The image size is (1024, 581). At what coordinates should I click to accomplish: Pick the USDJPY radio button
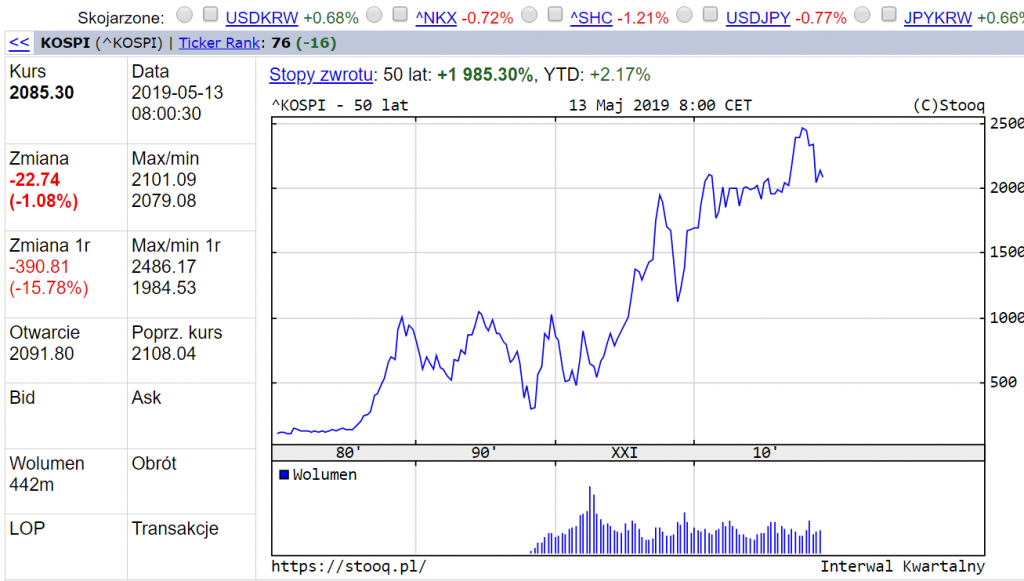(x=684, y=15)
